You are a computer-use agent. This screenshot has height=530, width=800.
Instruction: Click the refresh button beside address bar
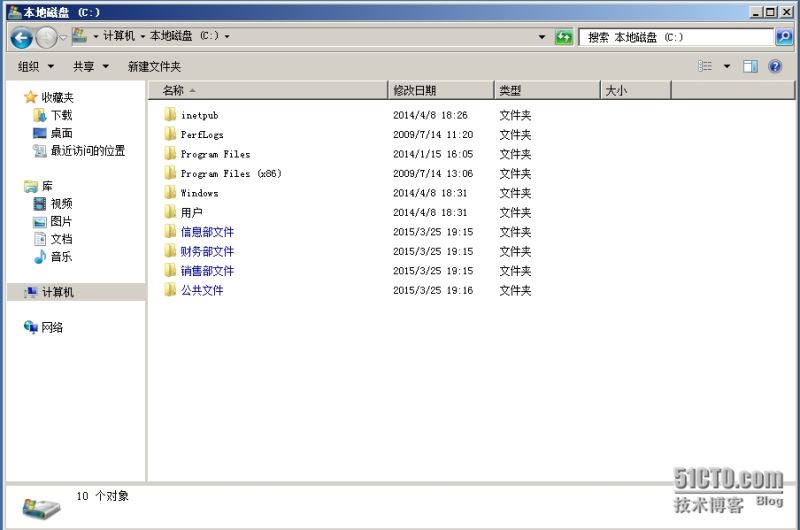pyautogui.click(x=564, y=37)
